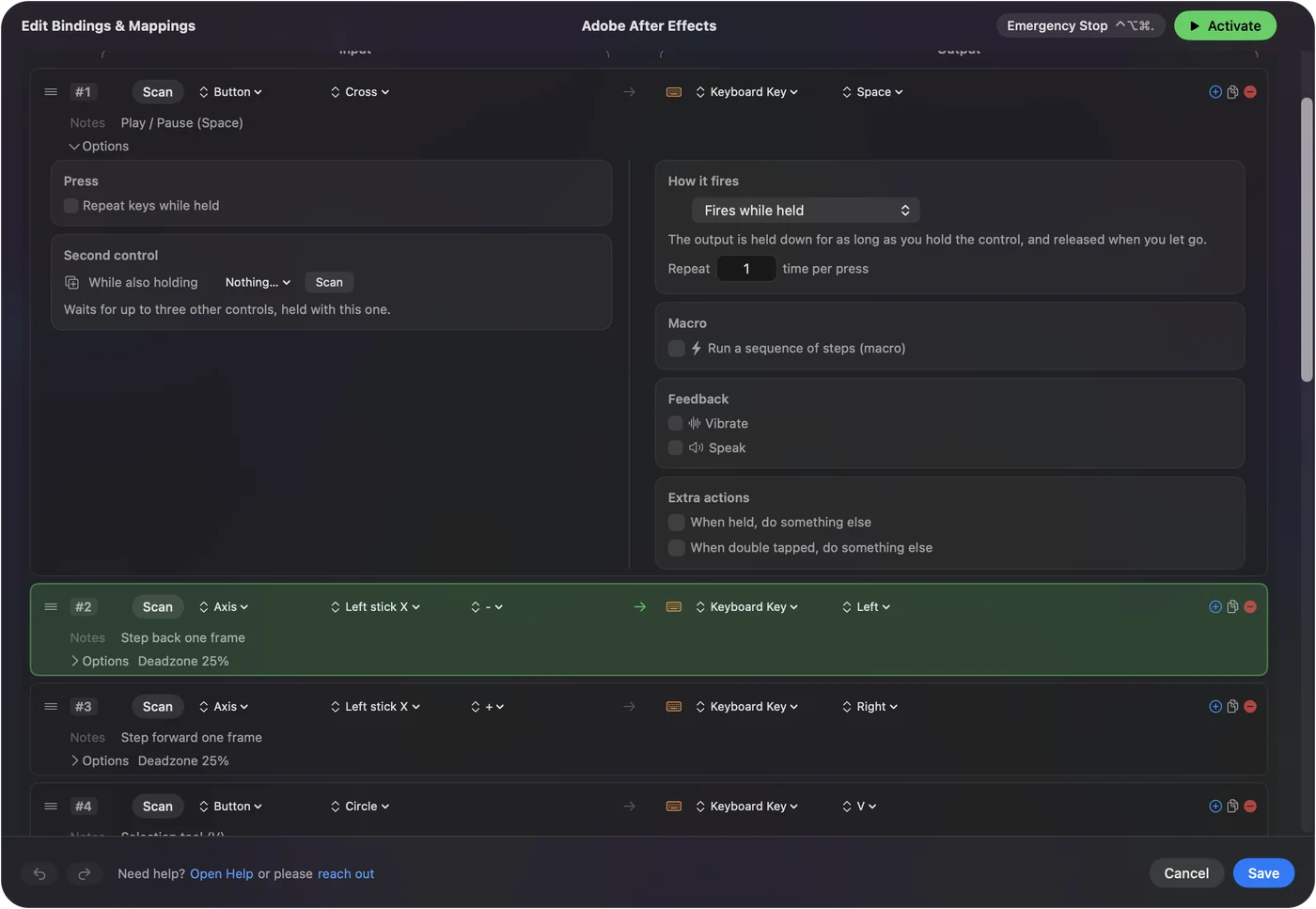Add a binding after row #2

pyautogui.click(x=1214, y=607)
